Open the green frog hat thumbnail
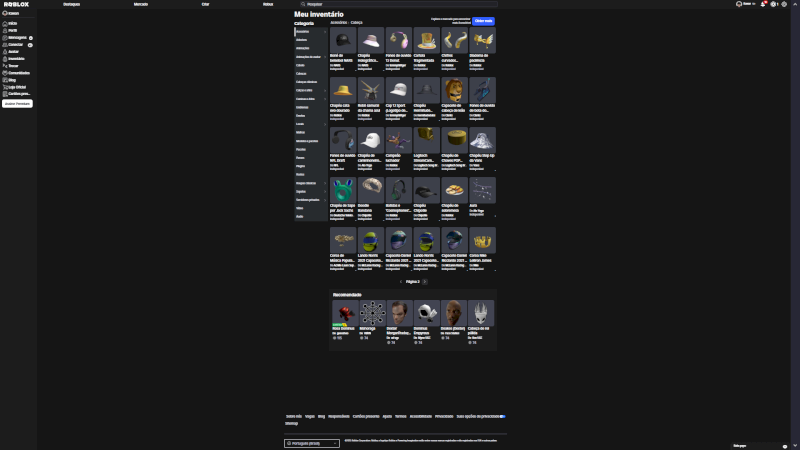 343,190
